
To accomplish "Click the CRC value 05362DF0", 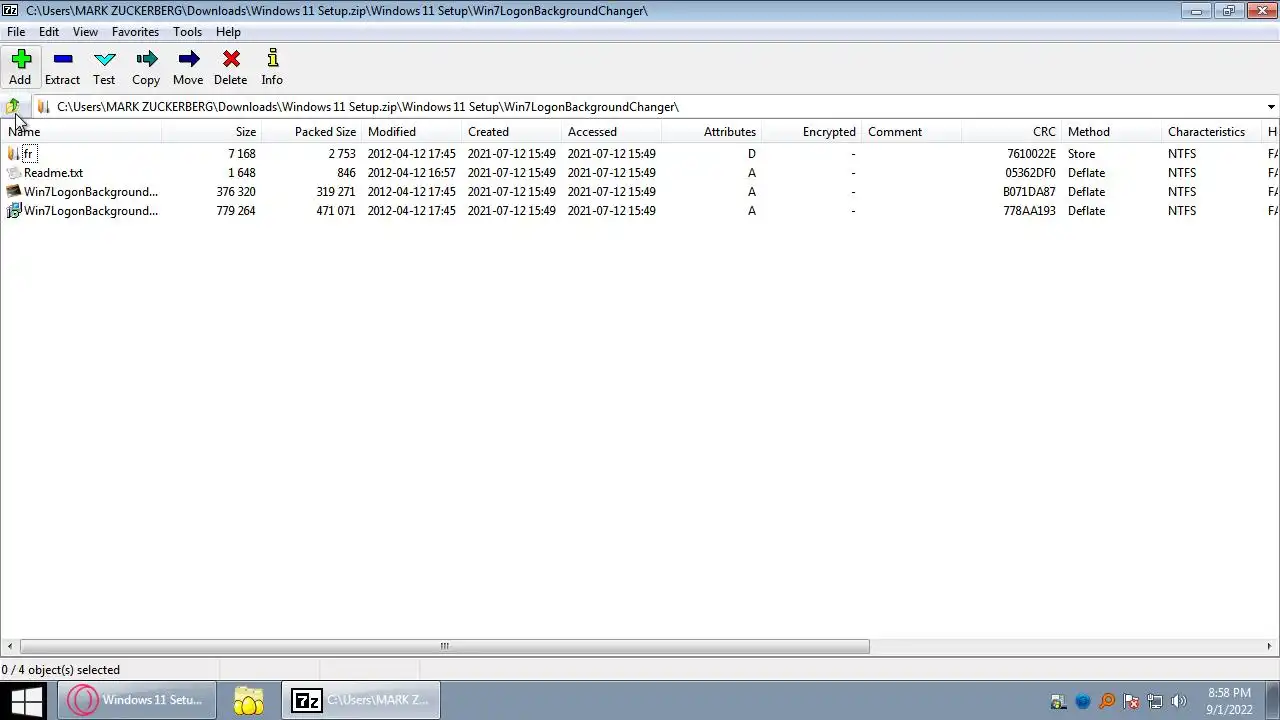I will point(1030,173).
